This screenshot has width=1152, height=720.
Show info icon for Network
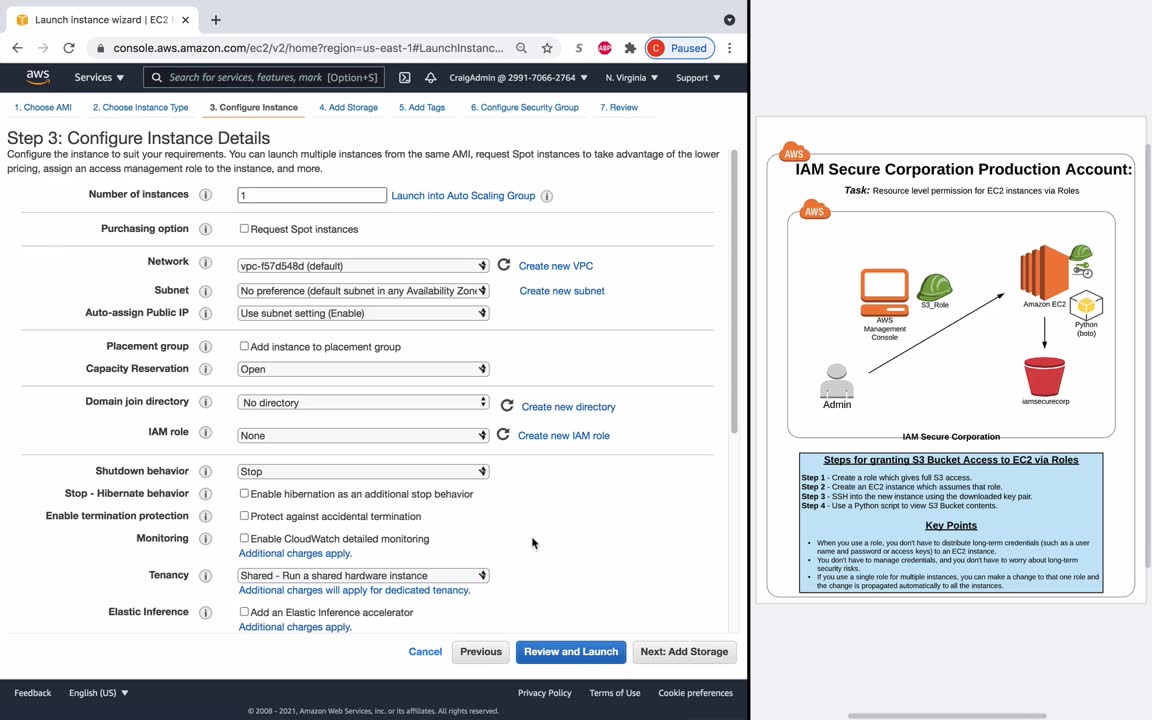[206, 262]
